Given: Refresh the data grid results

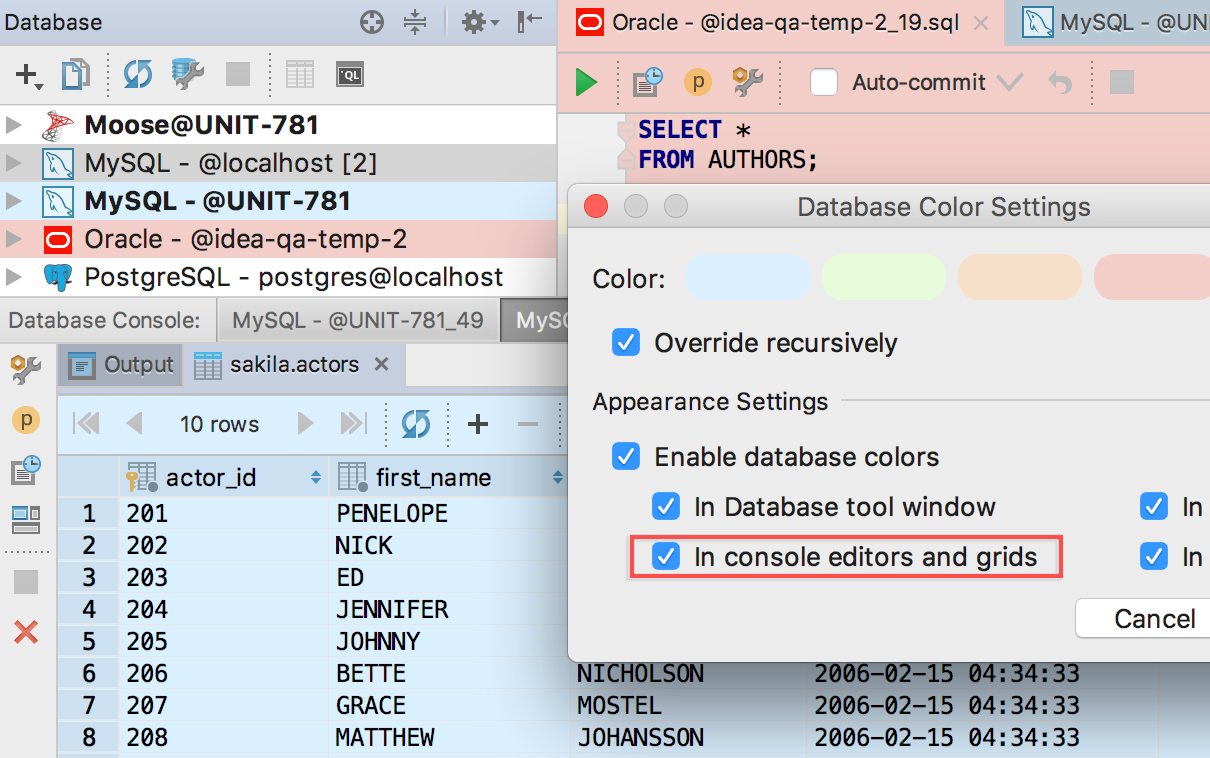Looking at the screenshot, I should coord(417,424).
